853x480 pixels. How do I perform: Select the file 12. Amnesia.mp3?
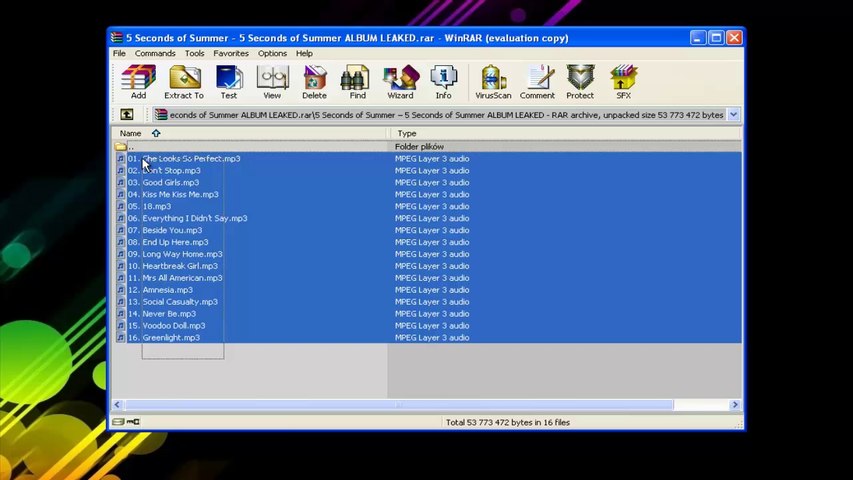click(x=167, y=290)
